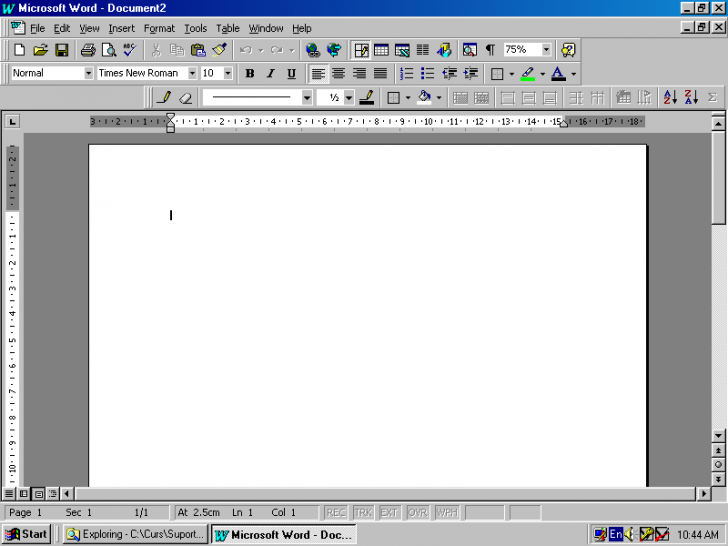Click the Windows Start button

27,534
